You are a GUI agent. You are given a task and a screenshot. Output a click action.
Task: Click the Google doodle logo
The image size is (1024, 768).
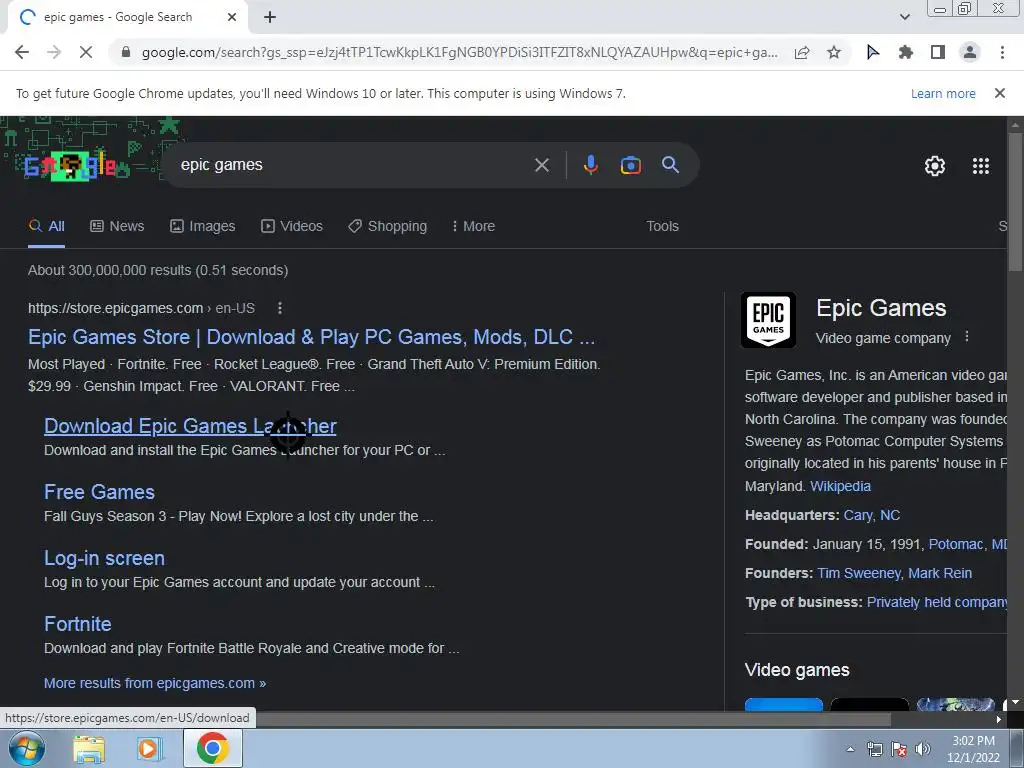coord(72,165)
